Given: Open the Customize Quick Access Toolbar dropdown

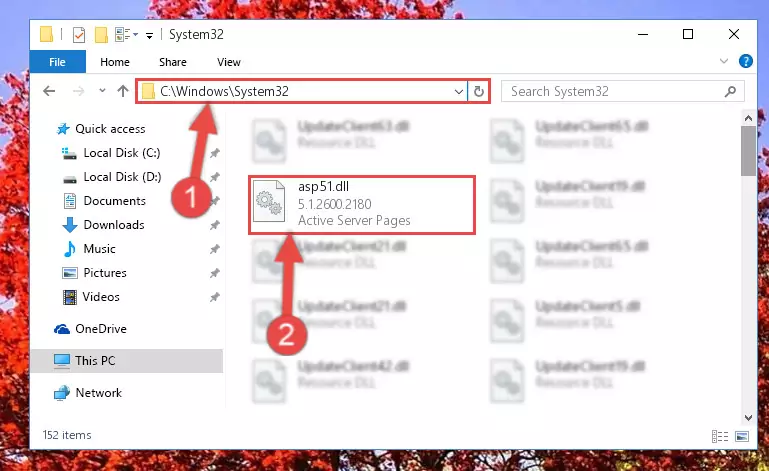Looking at the screenshot, I should click(x=149, y=35).
